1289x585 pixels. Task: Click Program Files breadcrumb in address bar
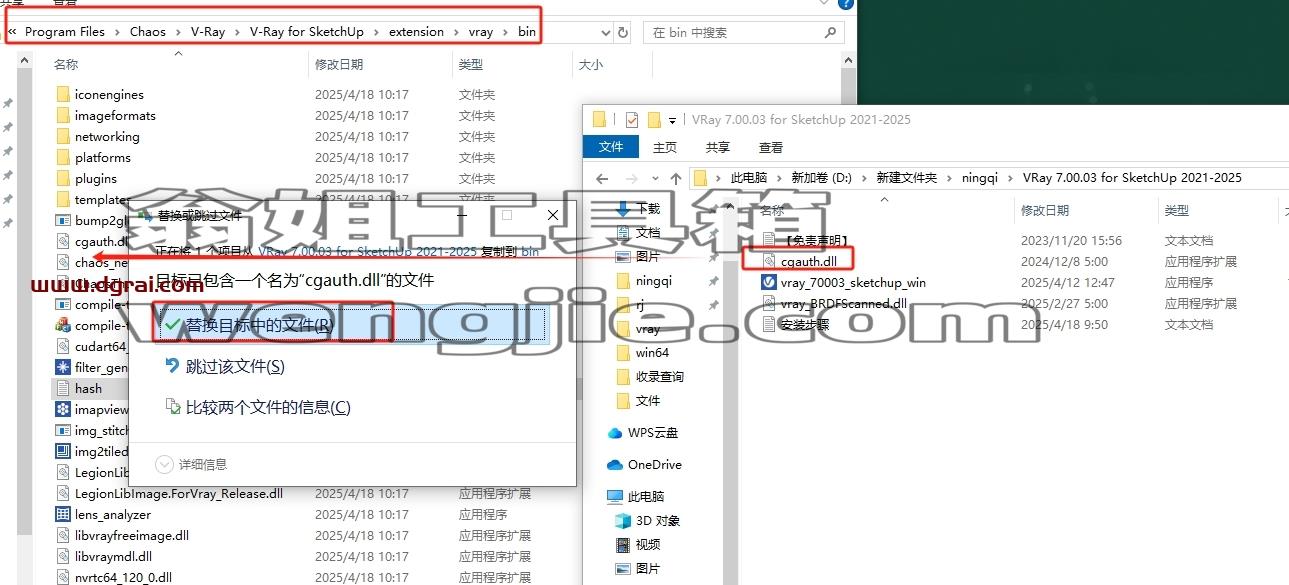pyautogui.click(x=65, y=32)
